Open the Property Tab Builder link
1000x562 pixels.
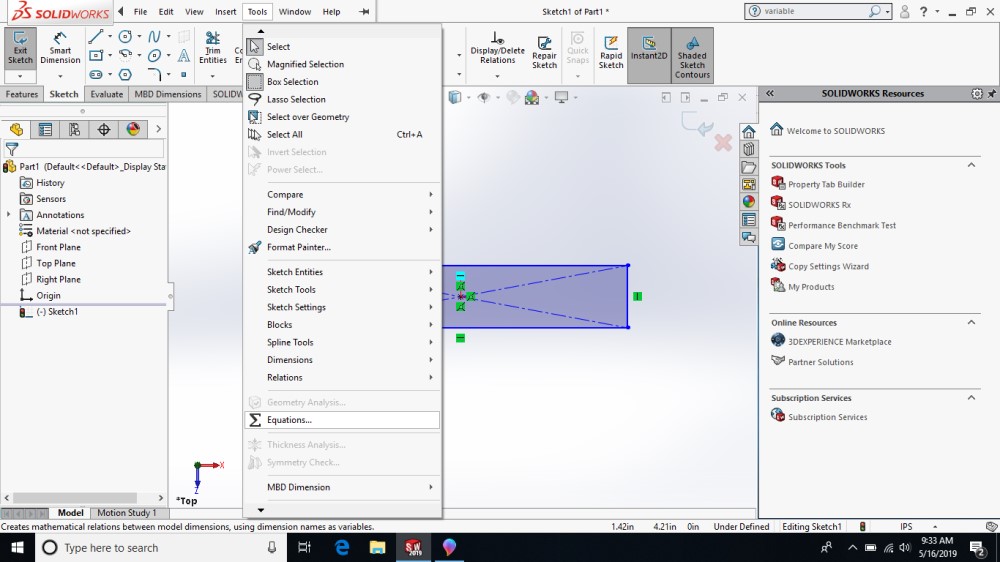(x=826, y=184)
